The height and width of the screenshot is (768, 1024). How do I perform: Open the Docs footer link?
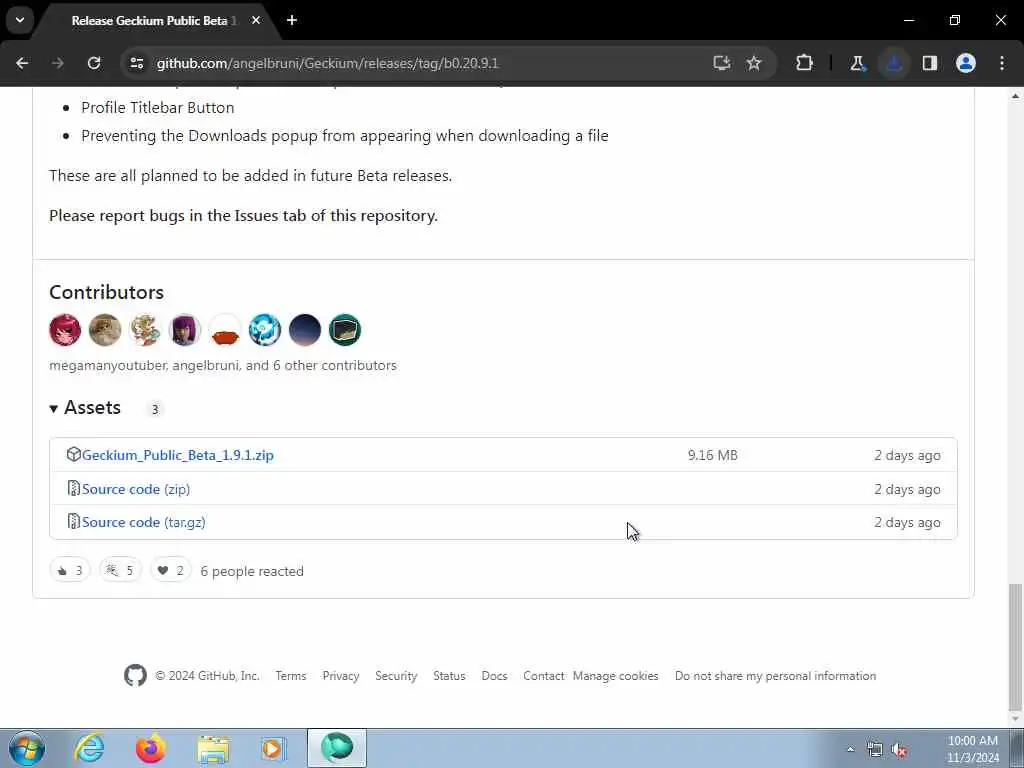click(494, 676)
